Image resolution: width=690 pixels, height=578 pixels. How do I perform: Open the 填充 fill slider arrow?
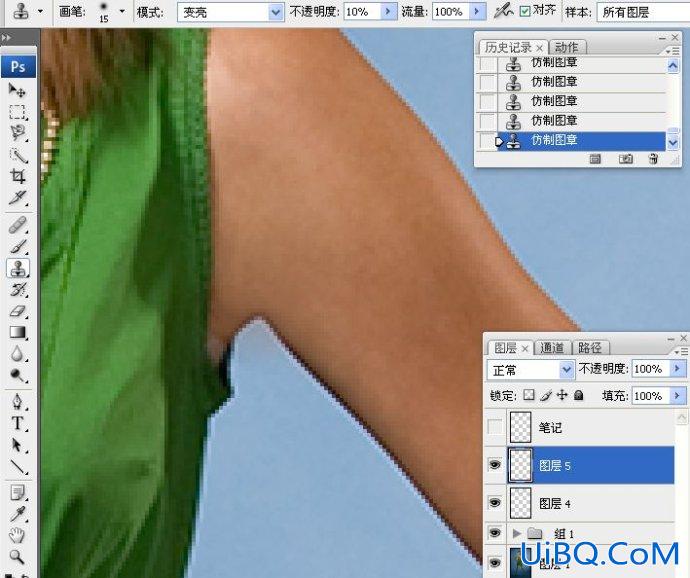click(678, 395)
